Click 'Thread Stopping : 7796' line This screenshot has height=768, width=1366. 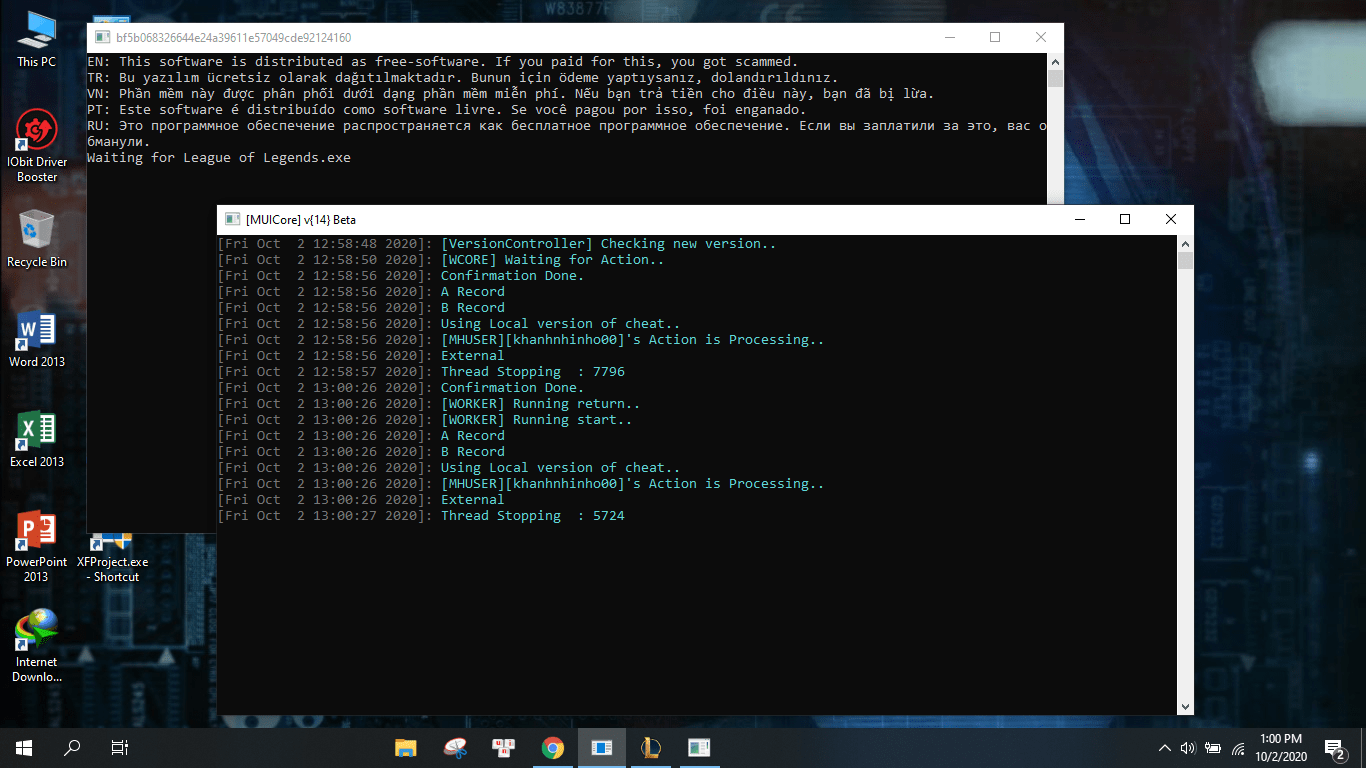533,371
